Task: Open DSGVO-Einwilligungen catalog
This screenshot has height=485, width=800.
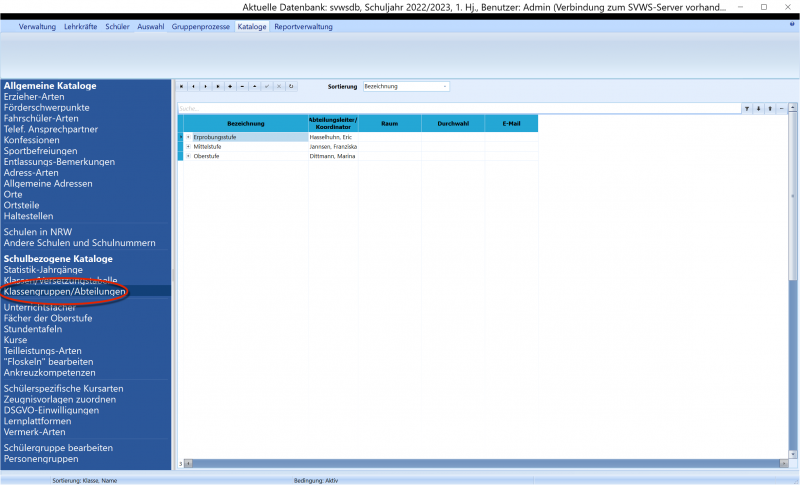Action: [x=51, y=411]
